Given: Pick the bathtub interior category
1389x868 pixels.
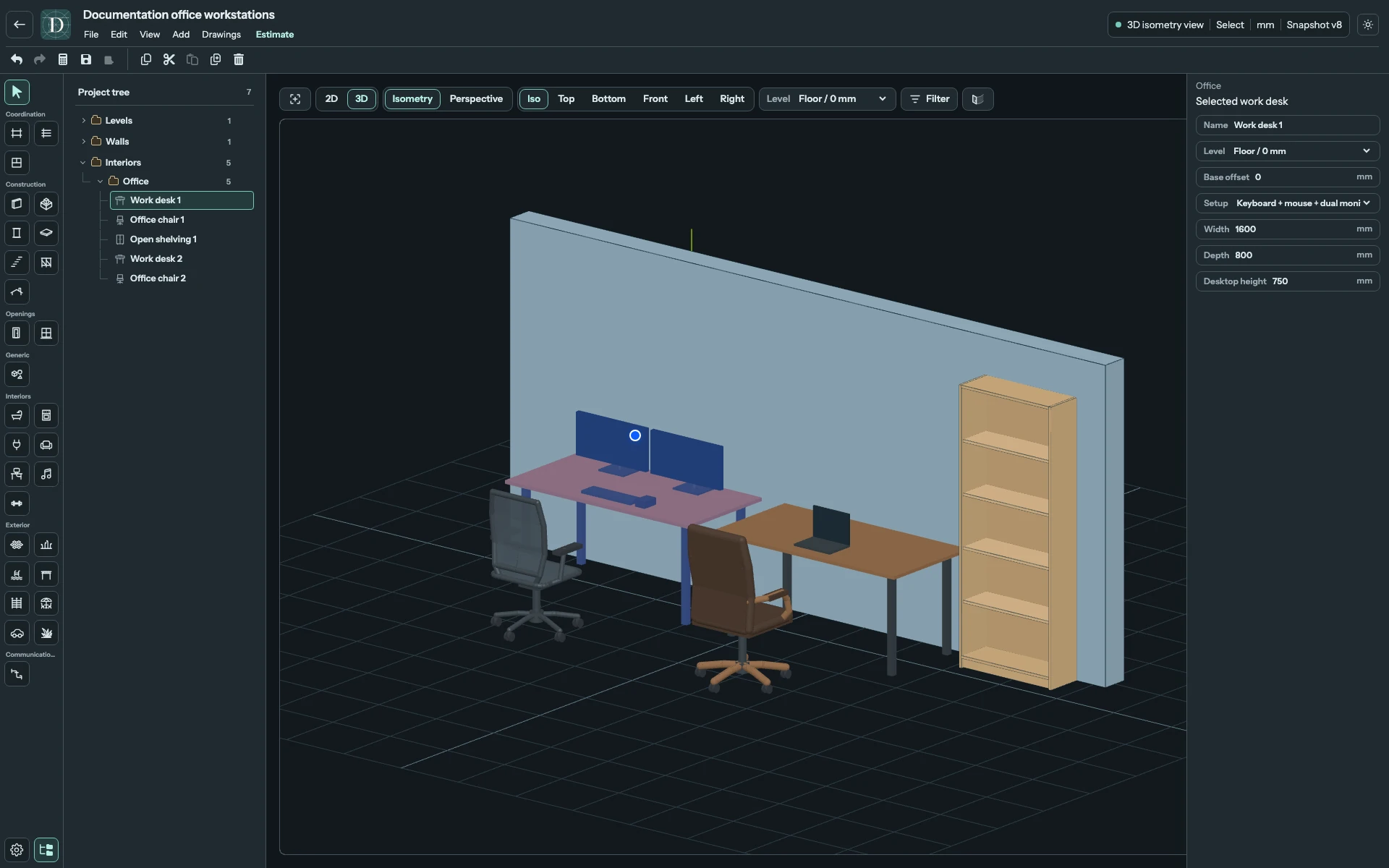Looking at the screenshot, I should coord(17,416).
